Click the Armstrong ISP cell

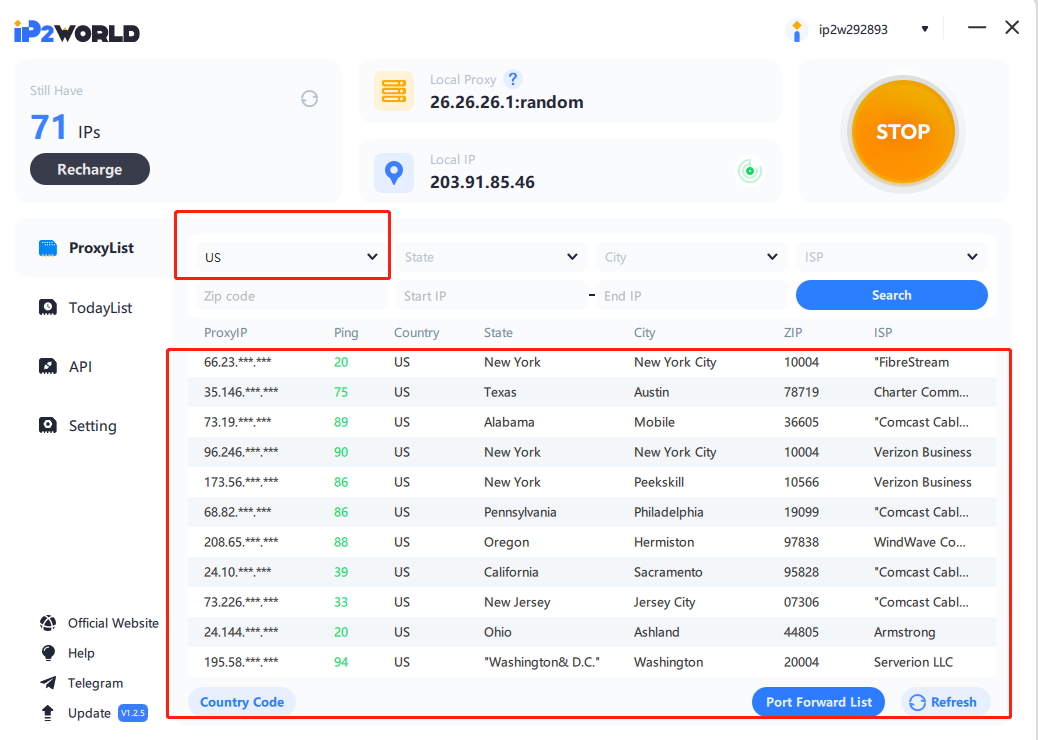904,632
